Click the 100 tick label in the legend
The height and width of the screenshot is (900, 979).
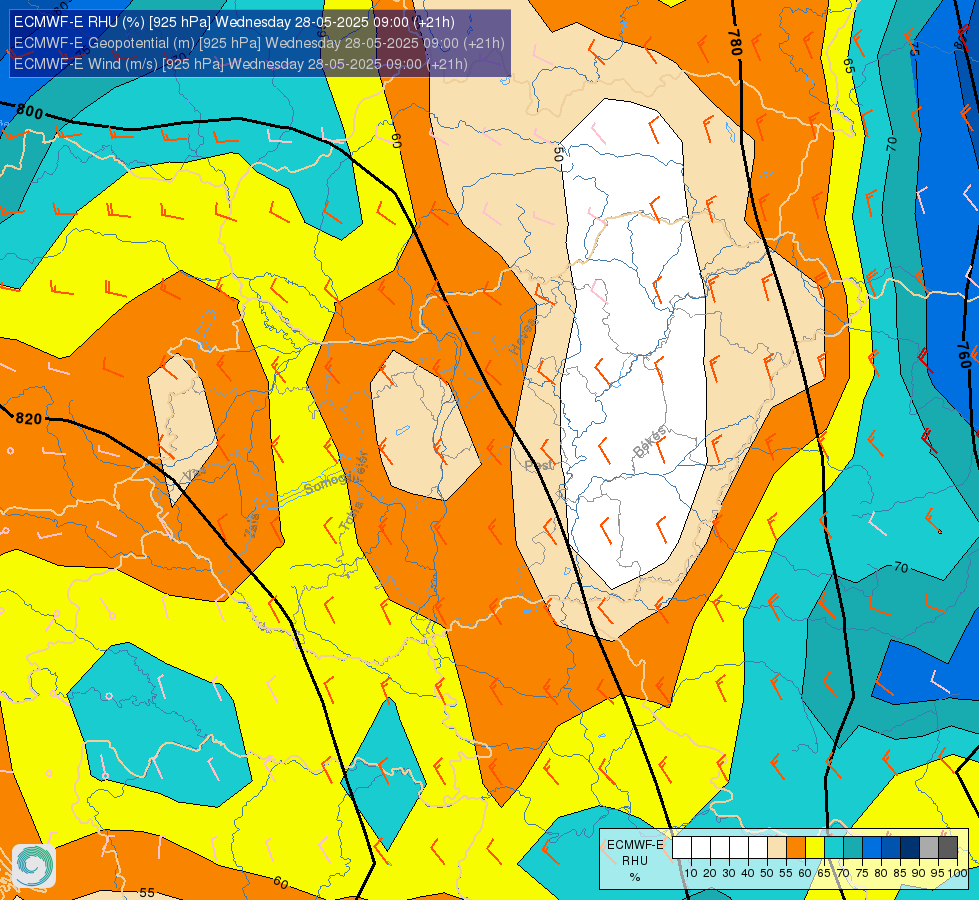click(957, 873)
